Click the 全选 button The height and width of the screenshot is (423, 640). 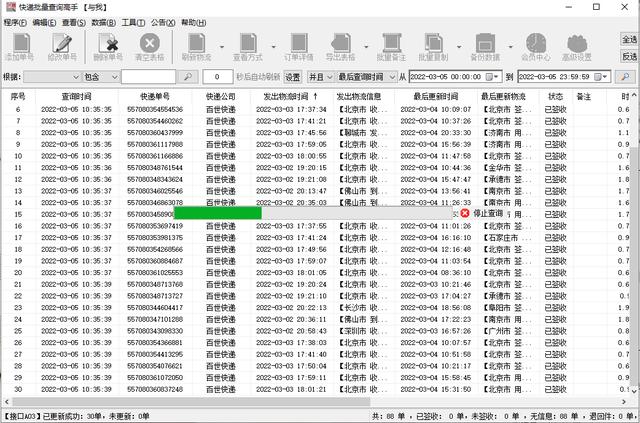(629, 39)
